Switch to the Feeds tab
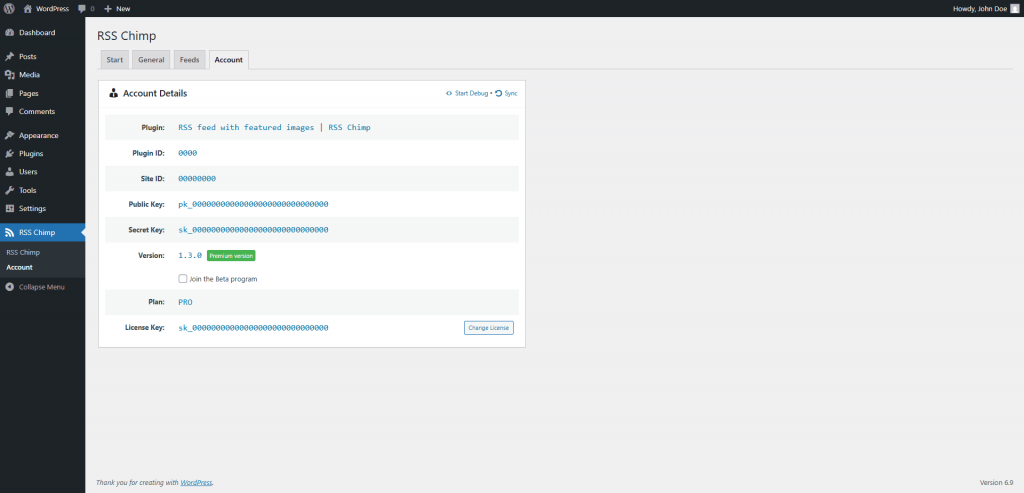This screenshot has height=493, width=1024. click(189, 60)
